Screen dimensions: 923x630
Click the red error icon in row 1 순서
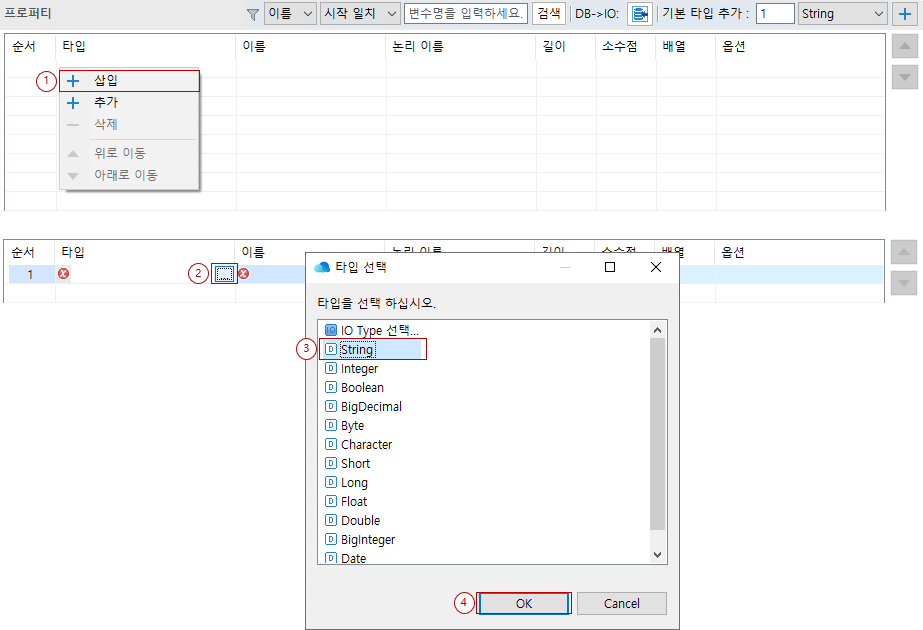[63, 273]
